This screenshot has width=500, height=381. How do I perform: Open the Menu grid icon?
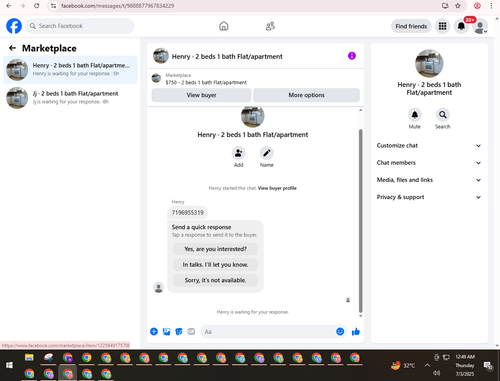pos(442,26)
